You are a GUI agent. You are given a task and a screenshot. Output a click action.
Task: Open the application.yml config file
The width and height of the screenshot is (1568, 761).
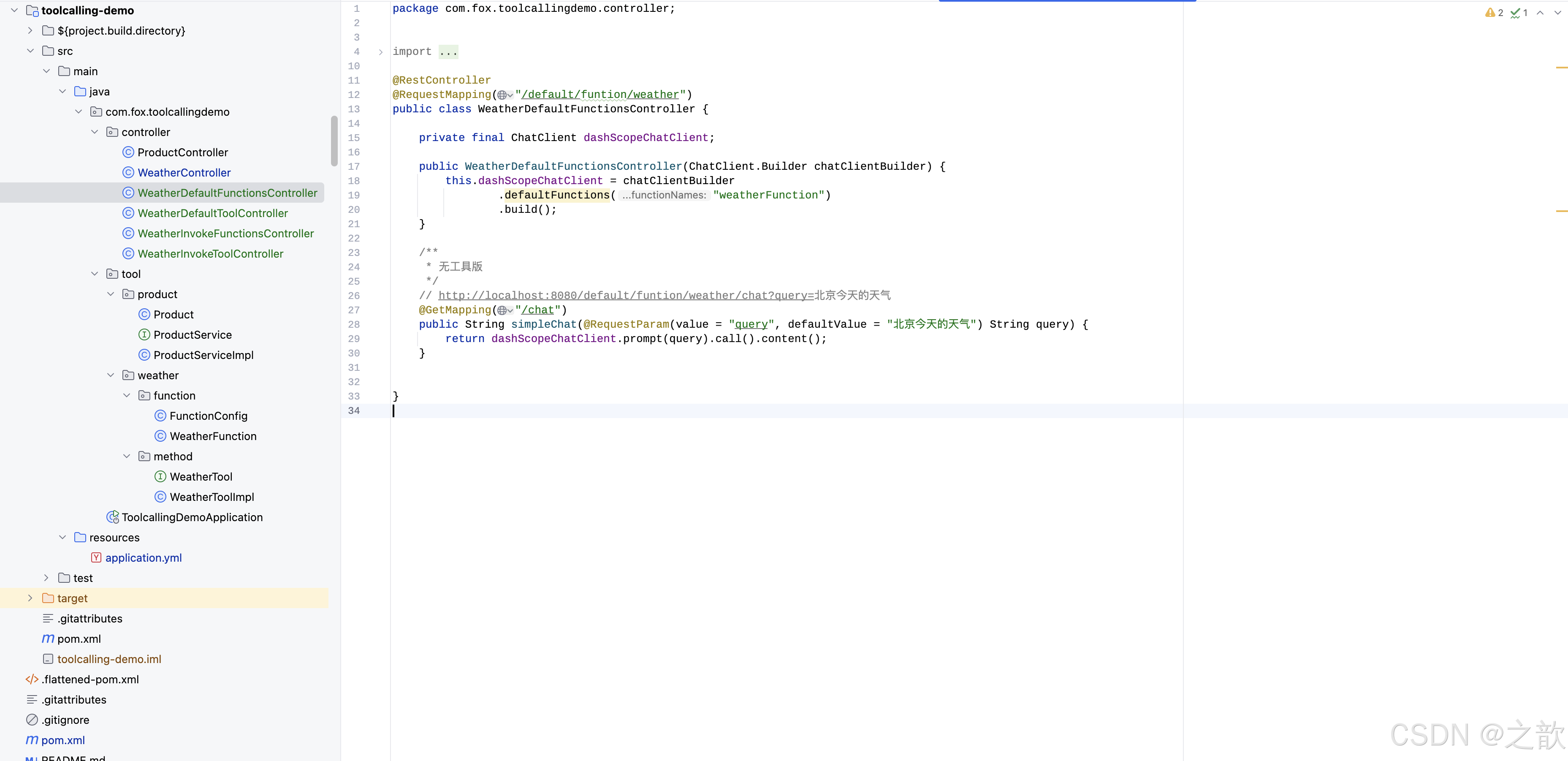(143, 558)
